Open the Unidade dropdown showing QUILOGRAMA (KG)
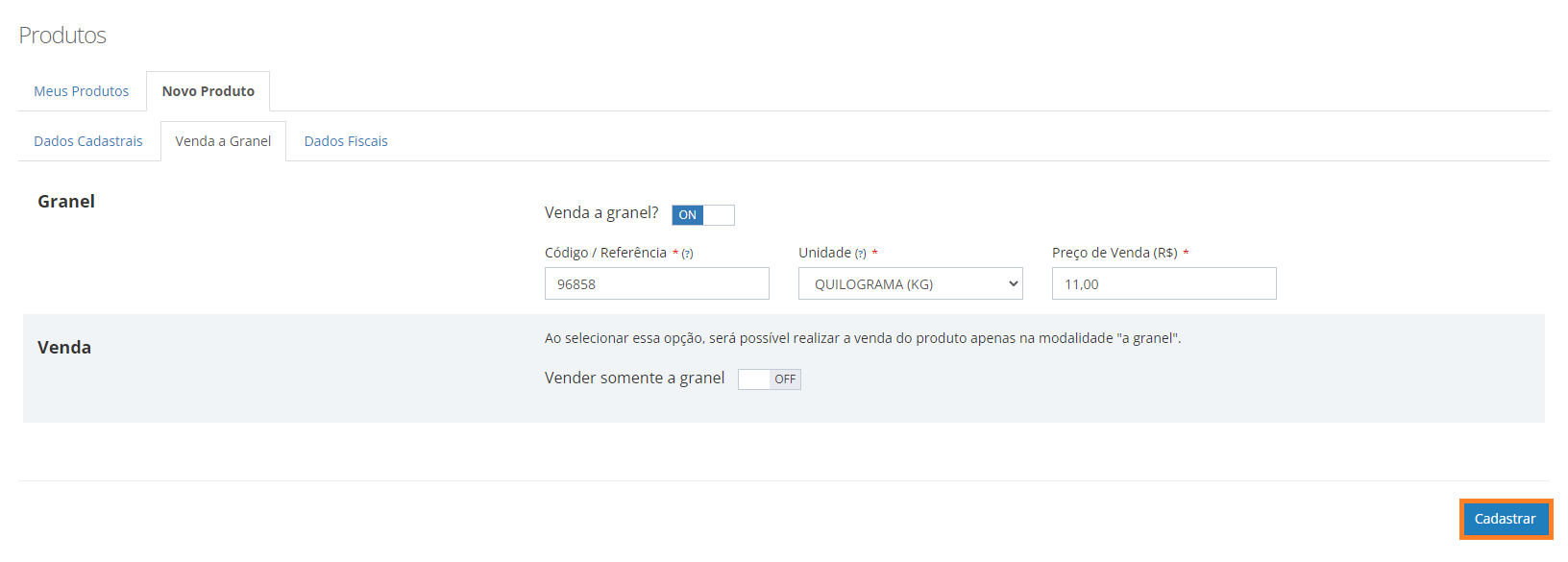The width and height of the screenshot is (1568, 562). (911, 283)
